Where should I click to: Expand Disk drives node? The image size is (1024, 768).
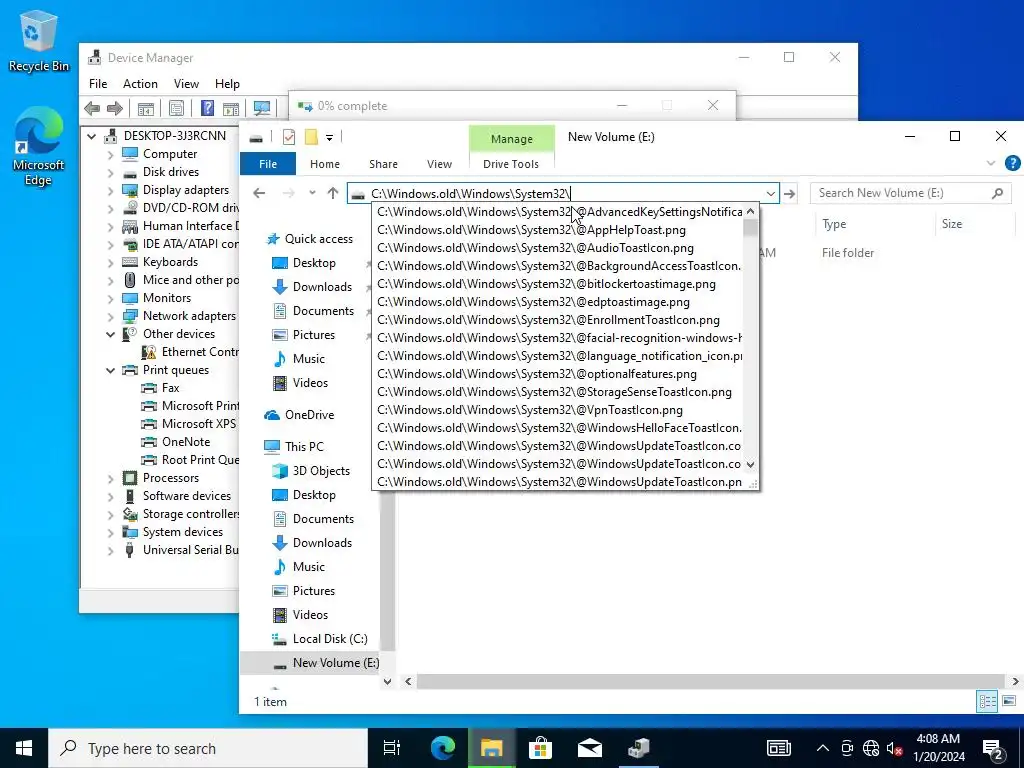pos(110,172)
